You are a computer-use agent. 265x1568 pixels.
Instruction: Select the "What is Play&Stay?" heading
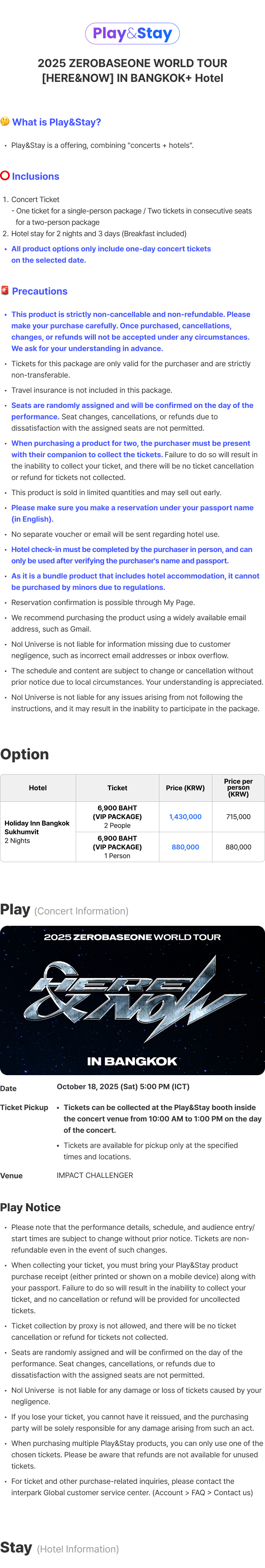pyautogui.click(x=56, y=122)
